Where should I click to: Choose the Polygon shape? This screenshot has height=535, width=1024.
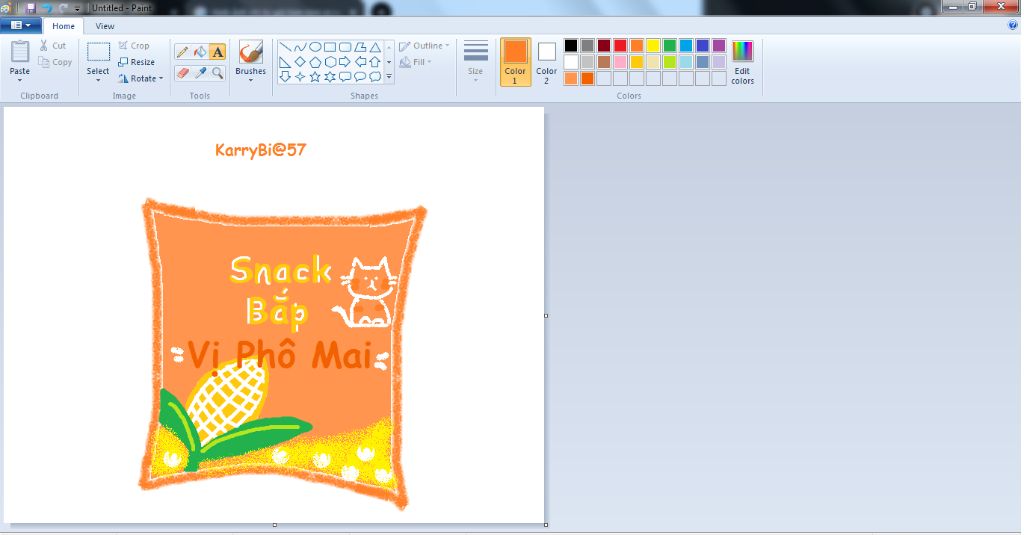pyautogui.click(x=360, y=47)
